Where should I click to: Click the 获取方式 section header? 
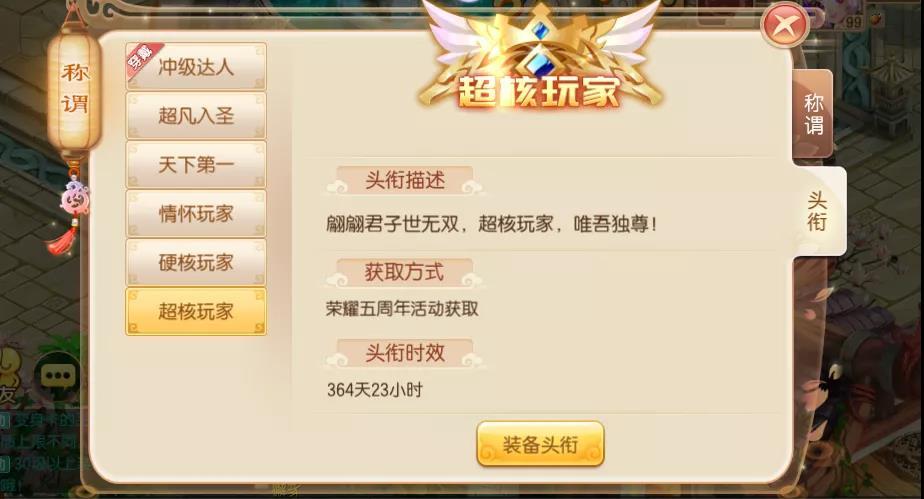(404, 272)
